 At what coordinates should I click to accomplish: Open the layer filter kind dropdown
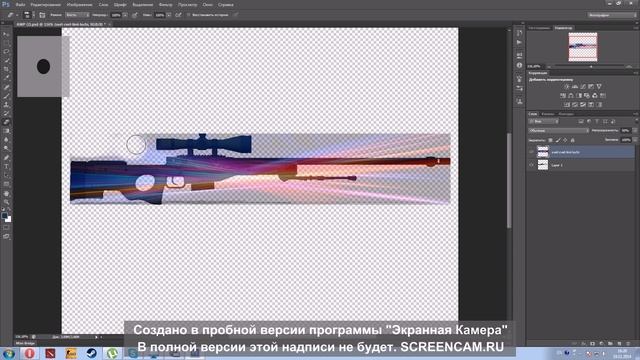[544, 122]
